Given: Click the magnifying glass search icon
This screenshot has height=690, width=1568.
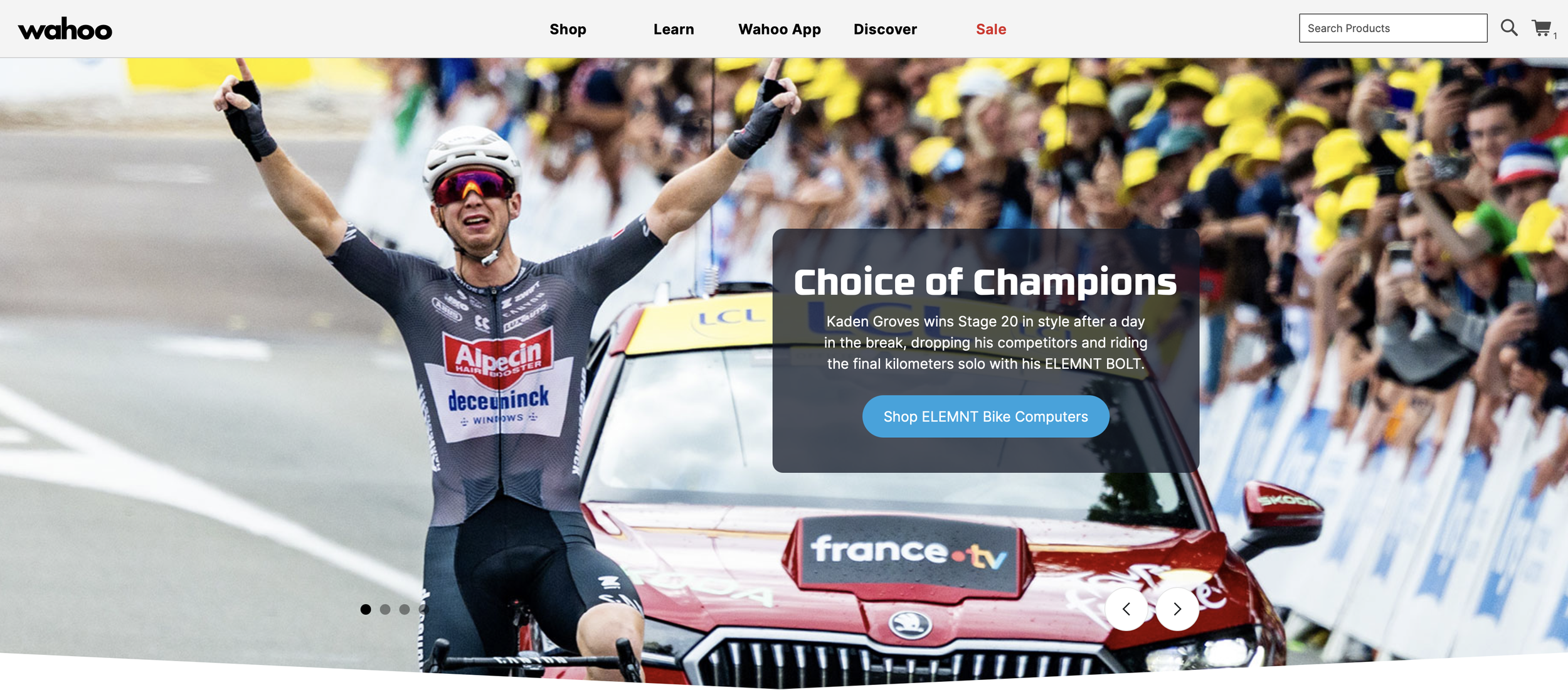Looking at the screenshot, I should click(x=1508, y=28).
